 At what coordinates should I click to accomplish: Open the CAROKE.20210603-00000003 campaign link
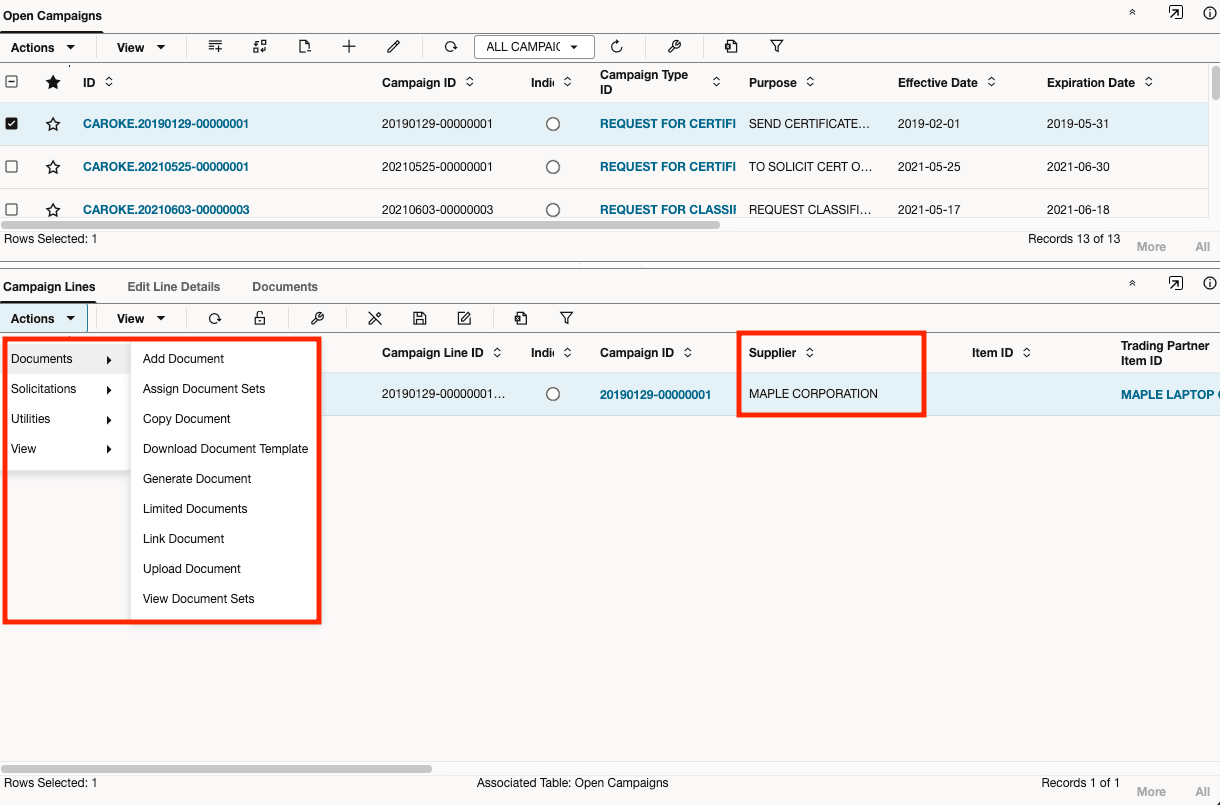click(166, 210)
